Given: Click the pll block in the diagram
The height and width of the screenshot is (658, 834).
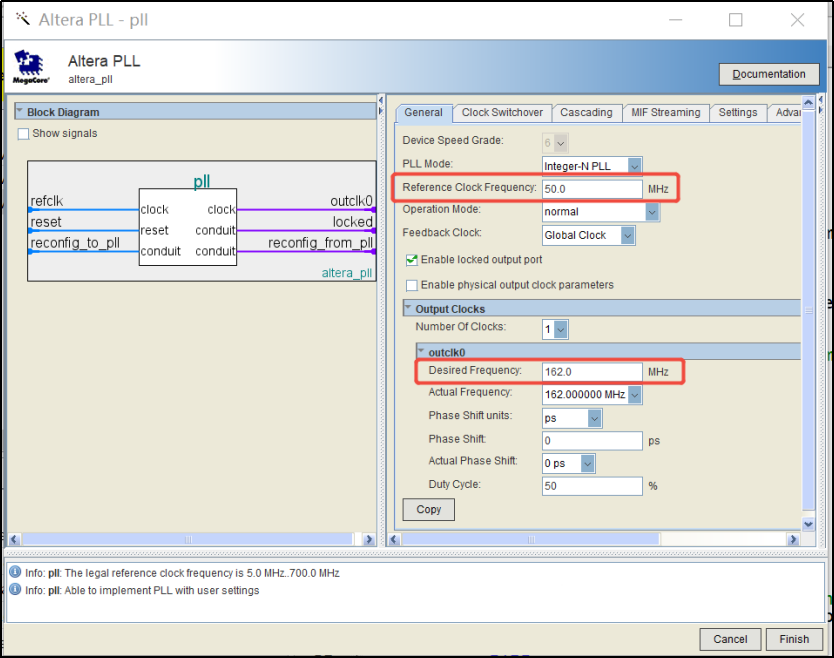Looking at the screenshot, I should click(x=188, y=227).
